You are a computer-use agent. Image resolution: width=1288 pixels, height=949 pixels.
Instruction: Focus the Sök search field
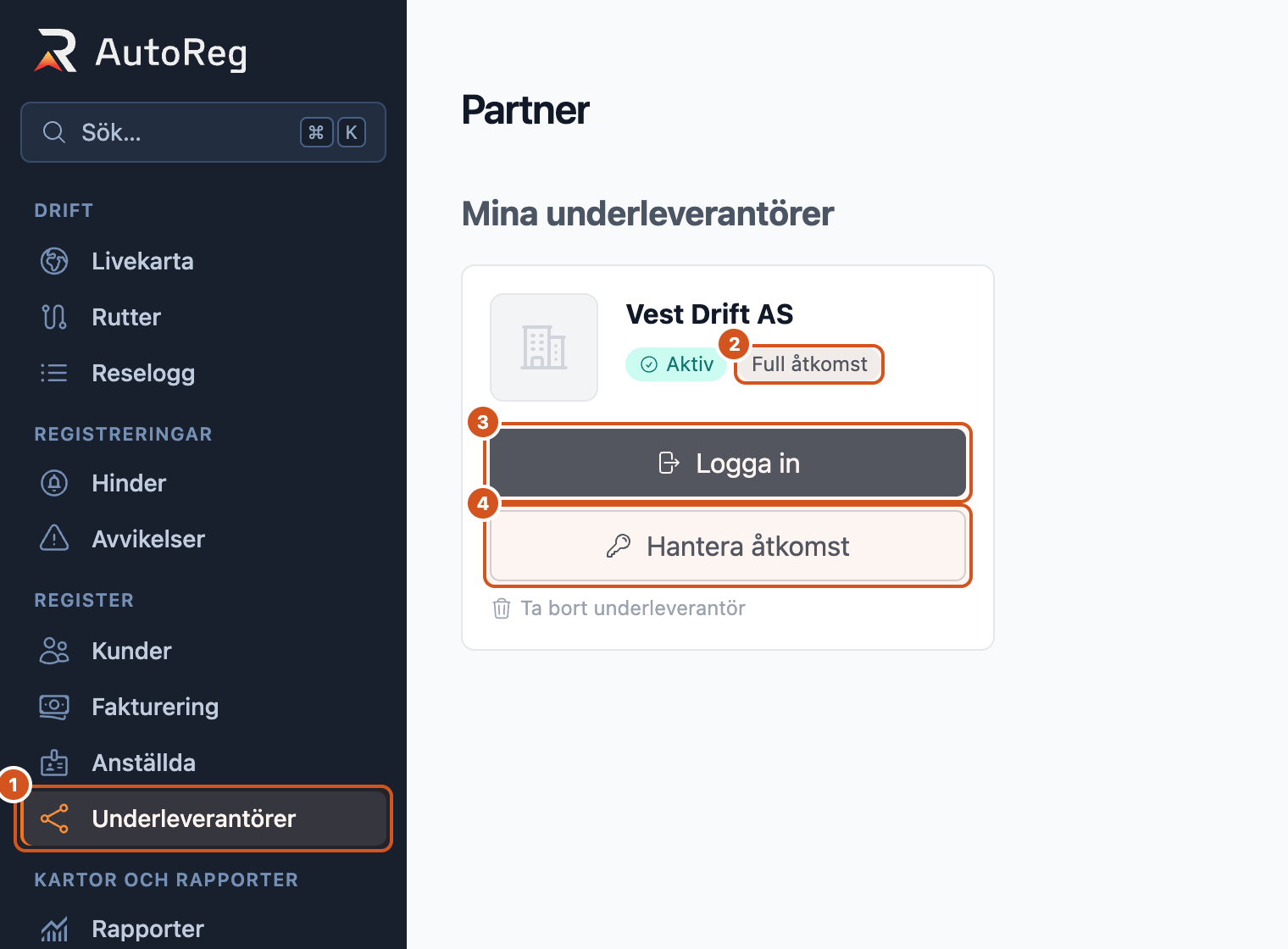coord(203,132)
